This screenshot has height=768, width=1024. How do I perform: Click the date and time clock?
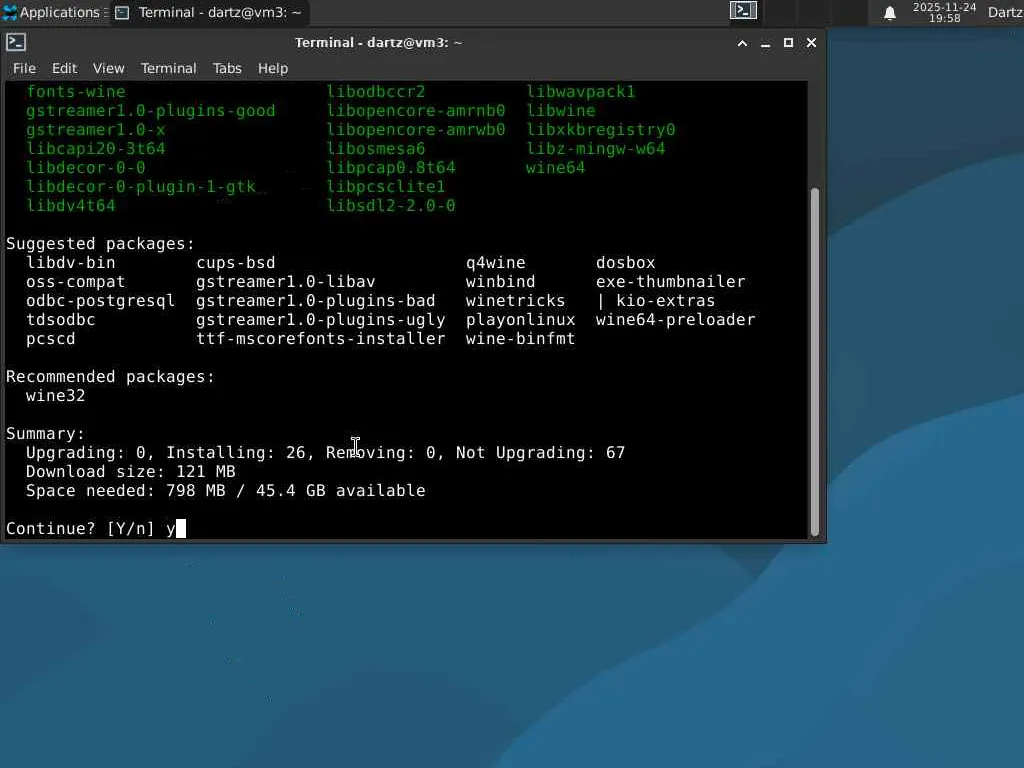coord(944,12)
